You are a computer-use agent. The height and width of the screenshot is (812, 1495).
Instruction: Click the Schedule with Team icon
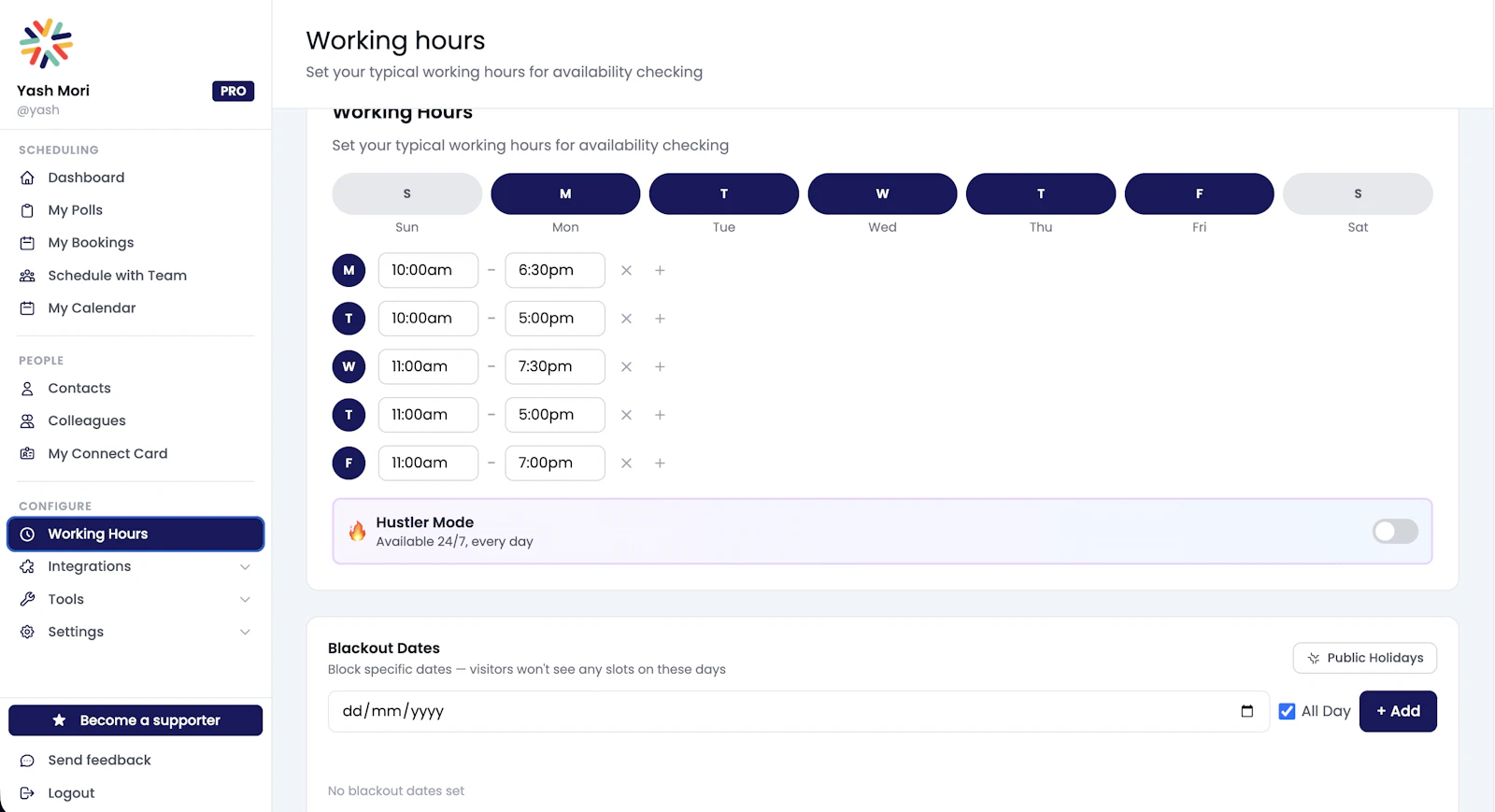pos(27,277)
